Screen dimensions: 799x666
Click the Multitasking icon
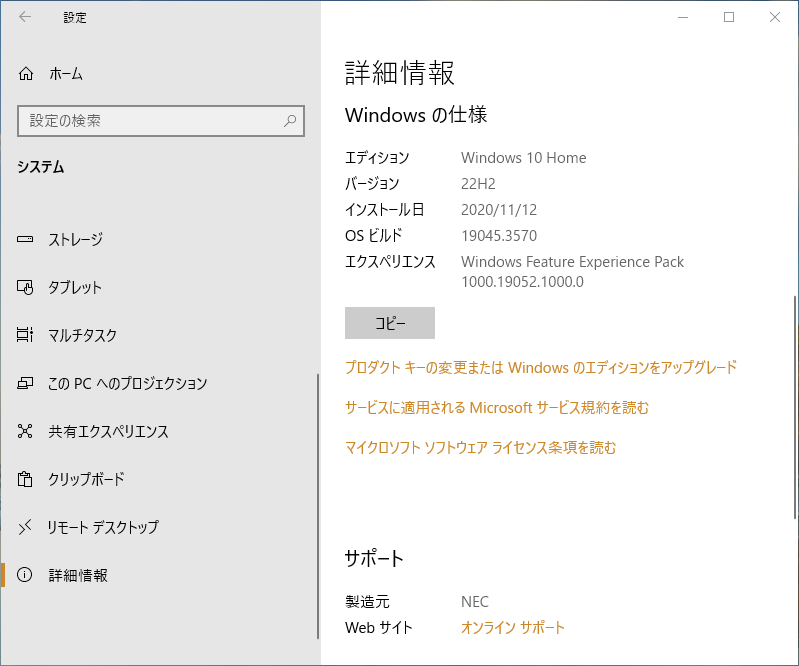click(25, 335)
